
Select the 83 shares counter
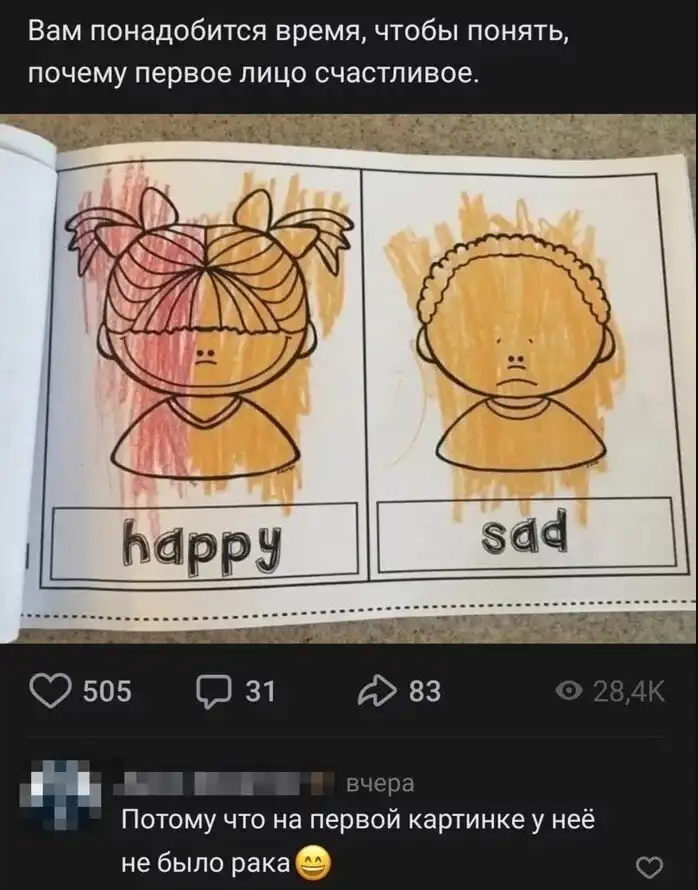tap(425, 691)
